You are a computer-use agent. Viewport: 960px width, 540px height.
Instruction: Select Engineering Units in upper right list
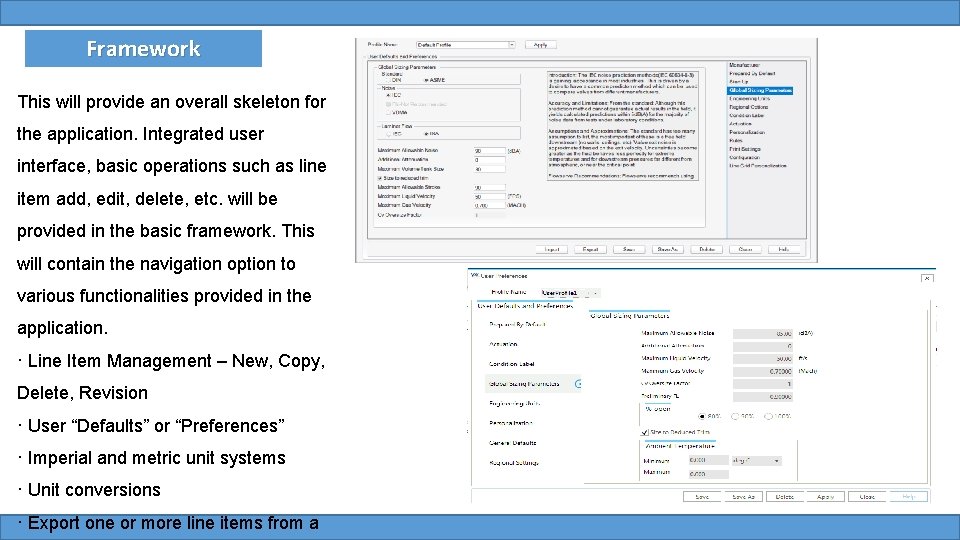pyautogui.click(x=750, y=99)
